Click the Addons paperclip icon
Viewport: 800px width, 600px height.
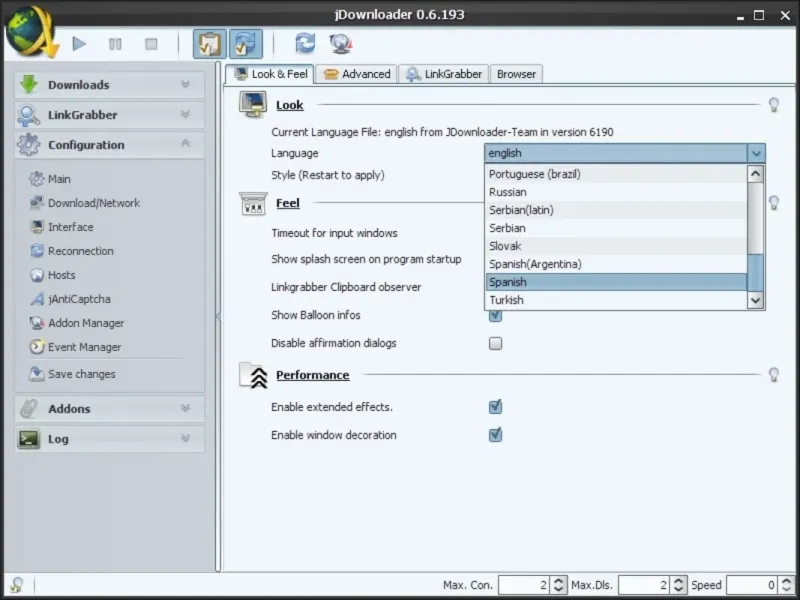29,409
